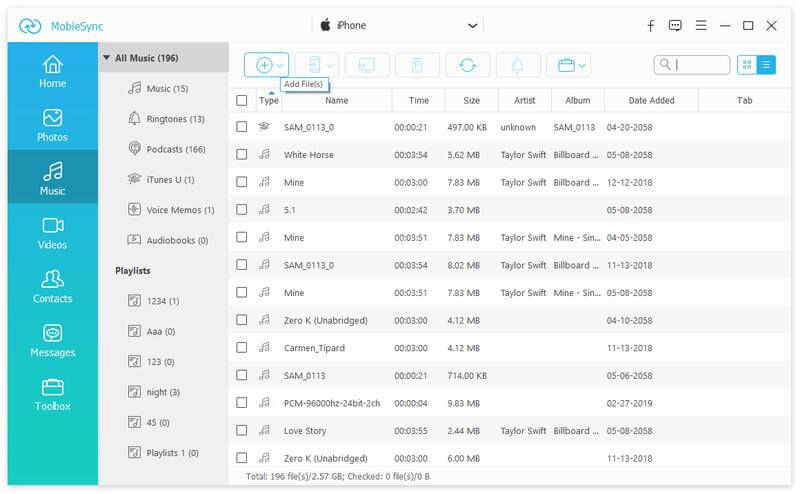Open Contacts section in sidebar

53,287
